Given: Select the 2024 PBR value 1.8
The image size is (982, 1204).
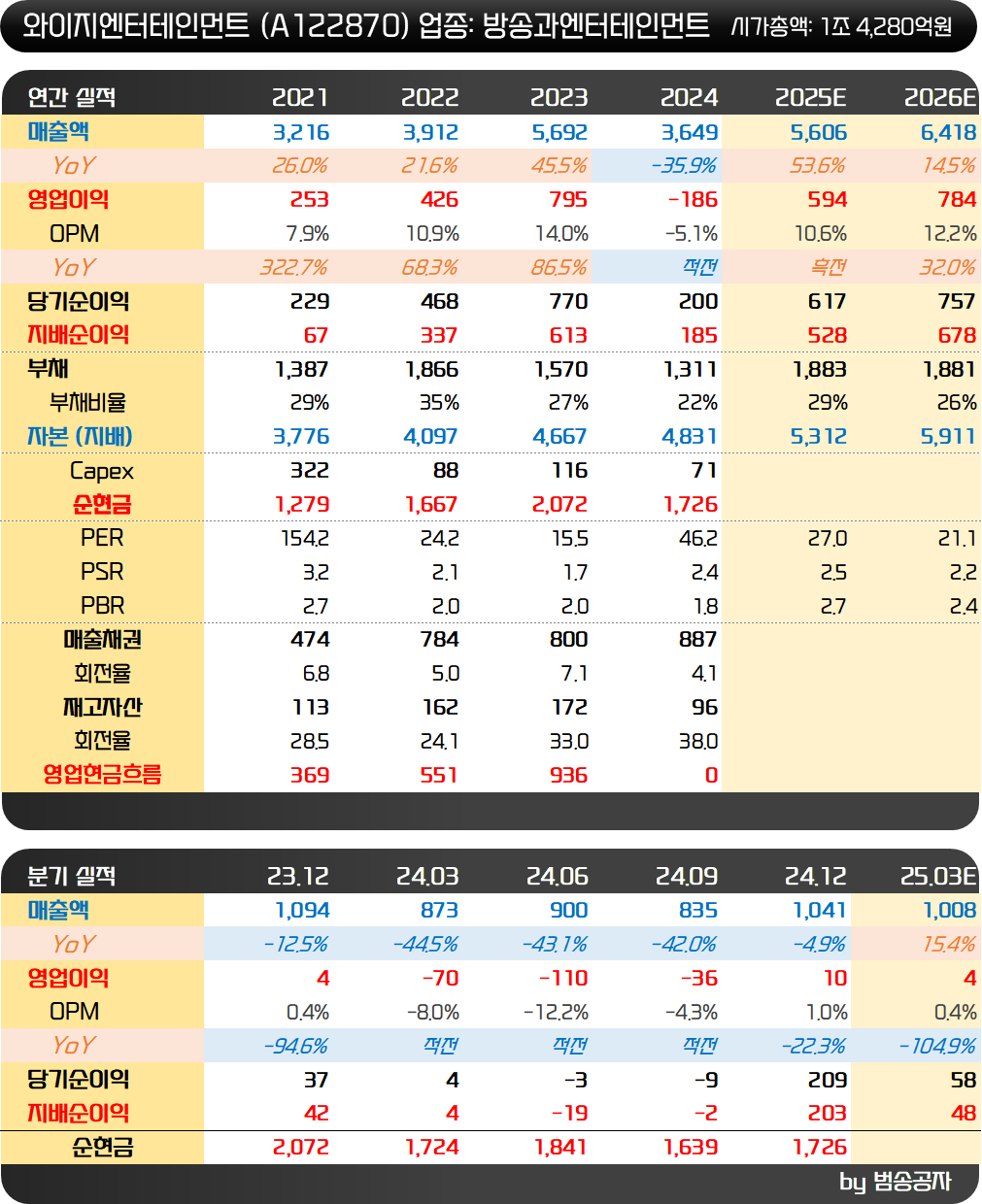Looking at the screenshot, I should point(705,607).
